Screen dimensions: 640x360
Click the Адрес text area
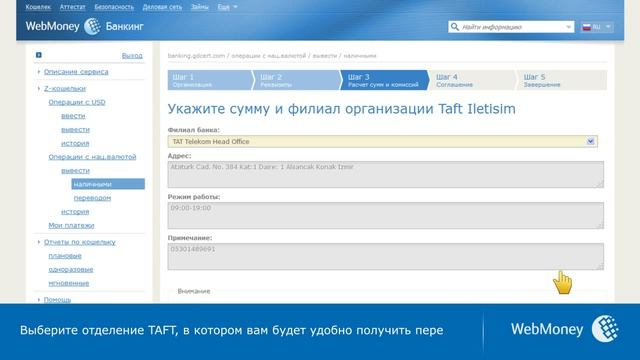coord(385,174)
